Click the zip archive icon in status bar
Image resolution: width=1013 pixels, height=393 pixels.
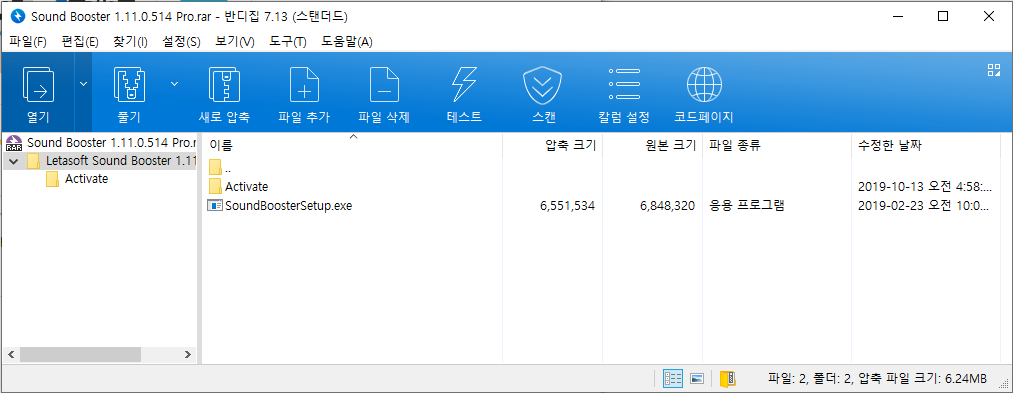click(728, 379)
